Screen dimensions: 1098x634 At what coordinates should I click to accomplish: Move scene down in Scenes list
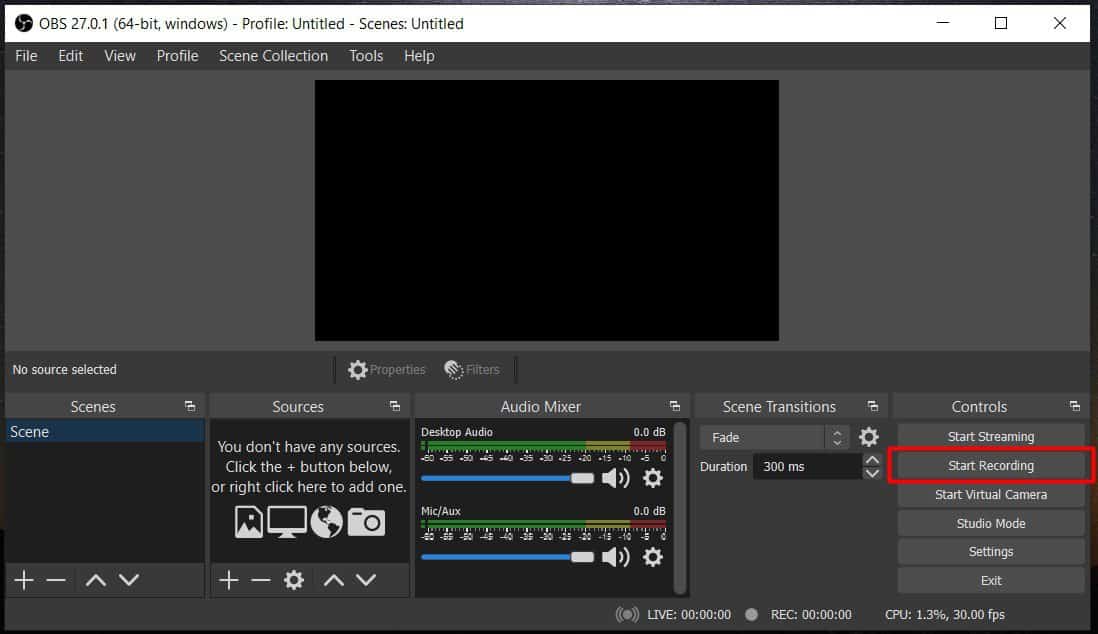129,580
